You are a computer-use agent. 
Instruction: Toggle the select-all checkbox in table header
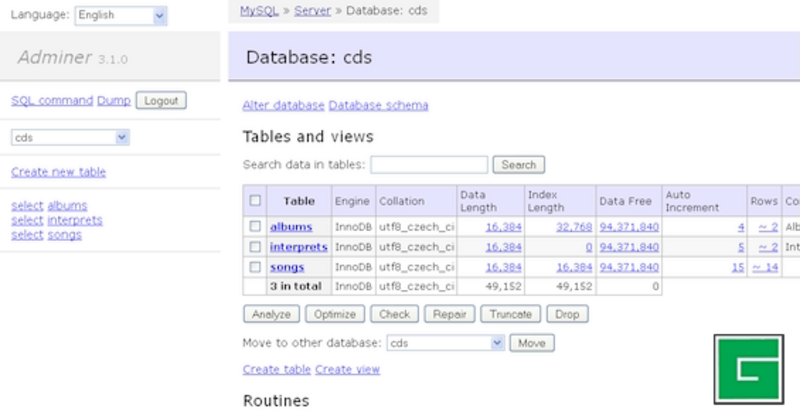point(255,200)
